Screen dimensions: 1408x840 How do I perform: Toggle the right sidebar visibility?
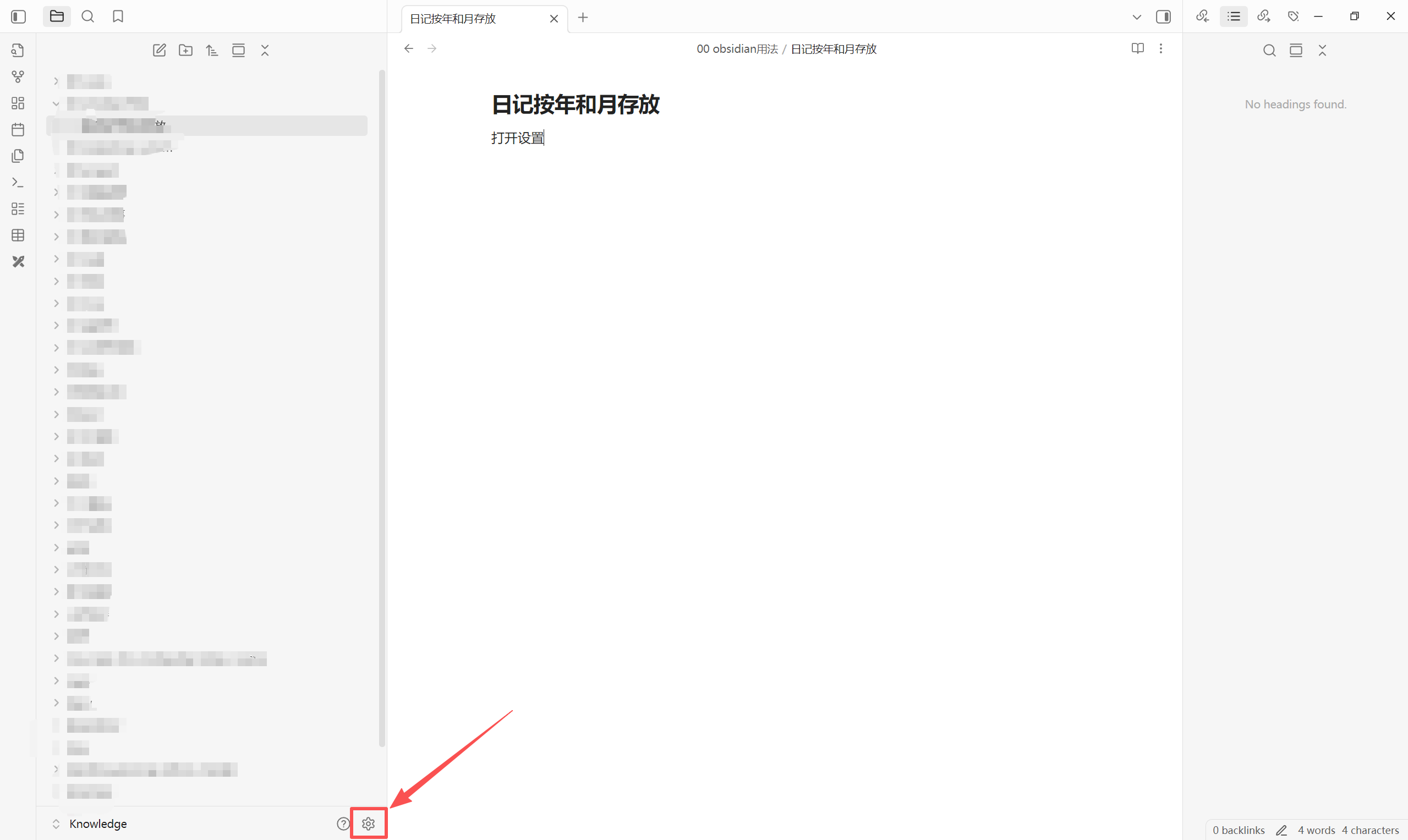coord(1163,17)
